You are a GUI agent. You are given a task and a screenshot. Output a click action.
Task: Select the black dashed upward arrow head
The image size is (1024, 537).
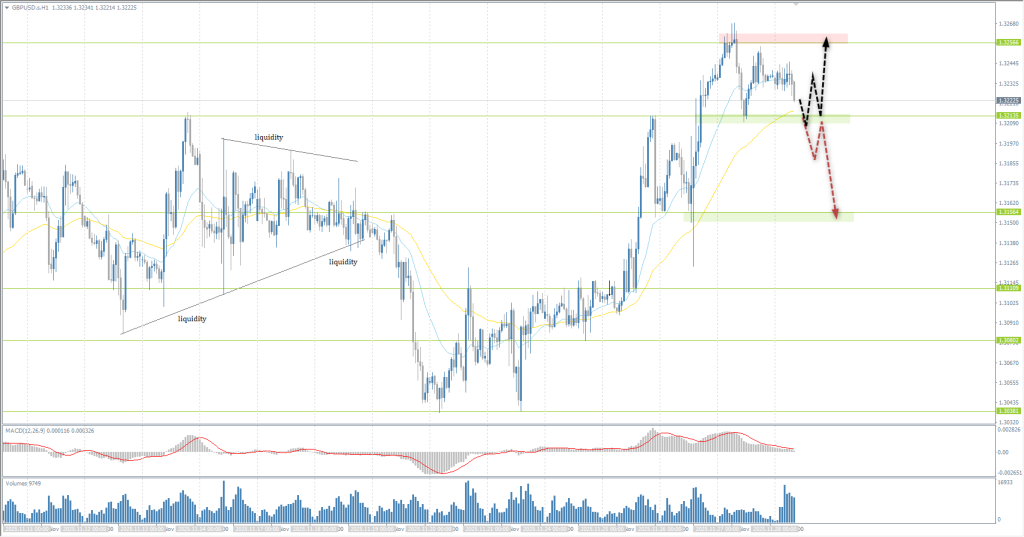pos(827,41)
